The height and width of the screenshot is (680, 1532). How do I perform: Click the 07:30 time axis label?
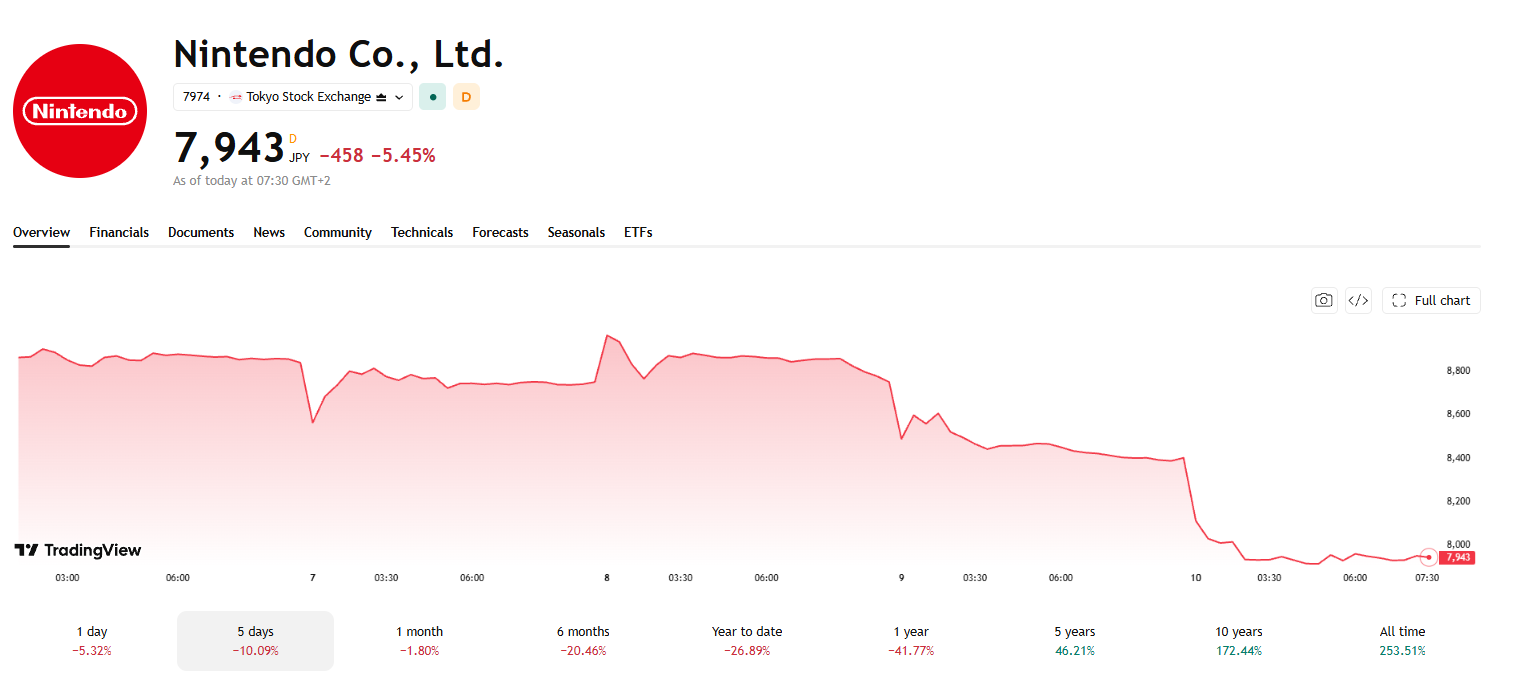click(x=1427, y=578)
